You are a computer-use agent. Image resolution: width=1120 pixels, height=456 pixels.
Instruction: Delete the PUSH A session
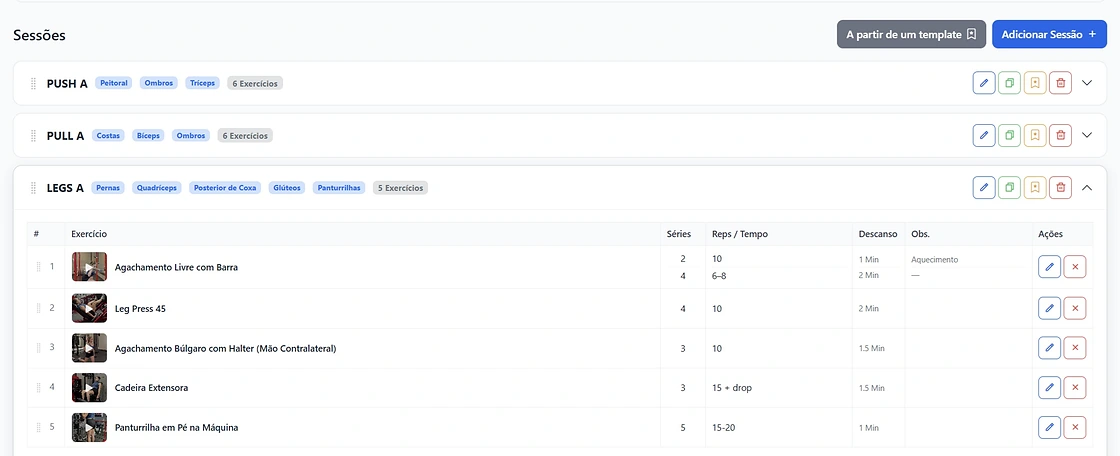(x=1061, y=83)
